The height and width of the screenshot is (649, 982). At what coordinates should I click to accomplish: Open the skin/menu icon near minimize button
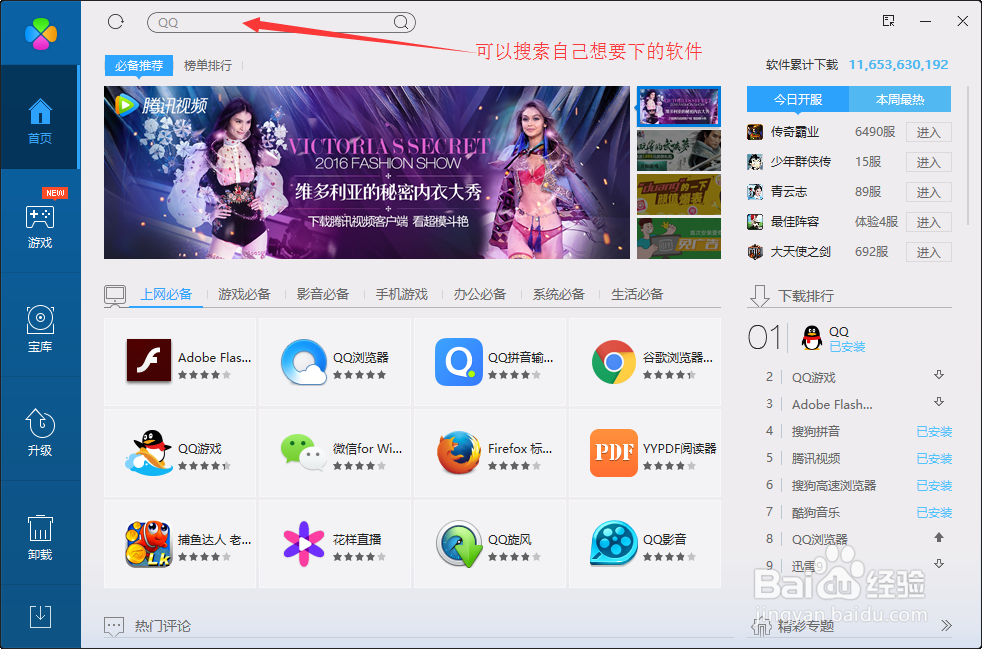click(x=889, y=21)
